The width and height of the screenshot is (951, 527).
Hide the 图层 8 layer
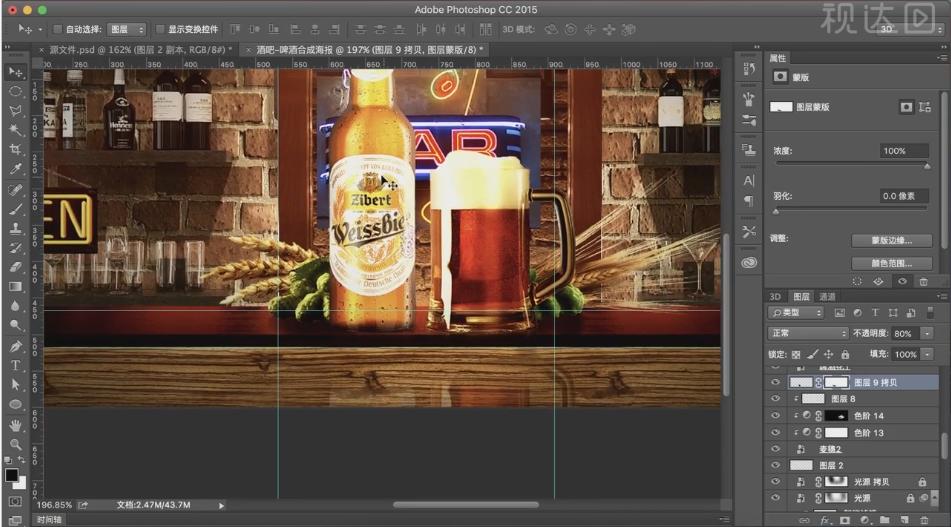point(775,399)
